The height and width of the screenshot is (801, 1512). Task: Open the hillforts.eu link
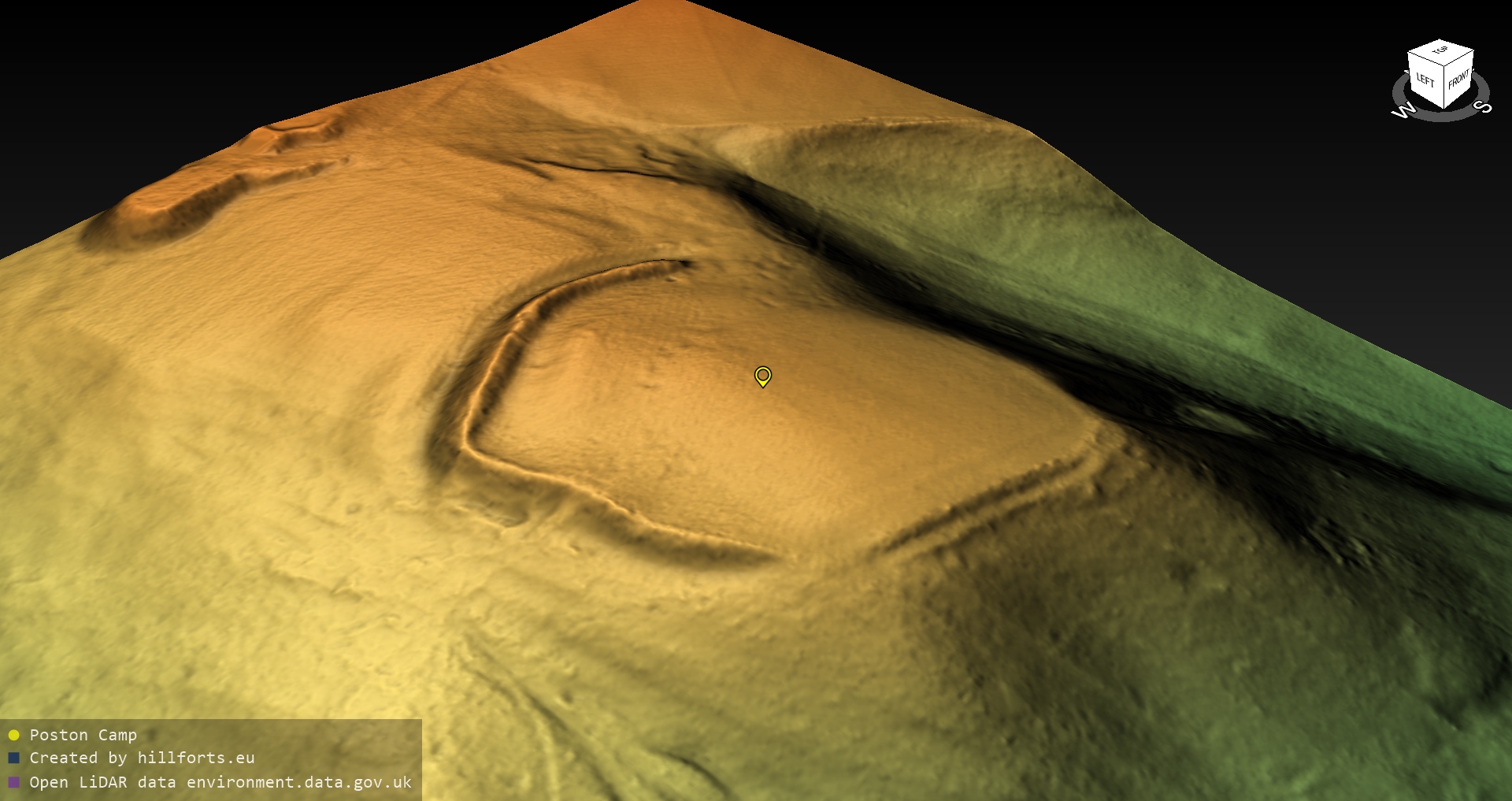(195, 758)
